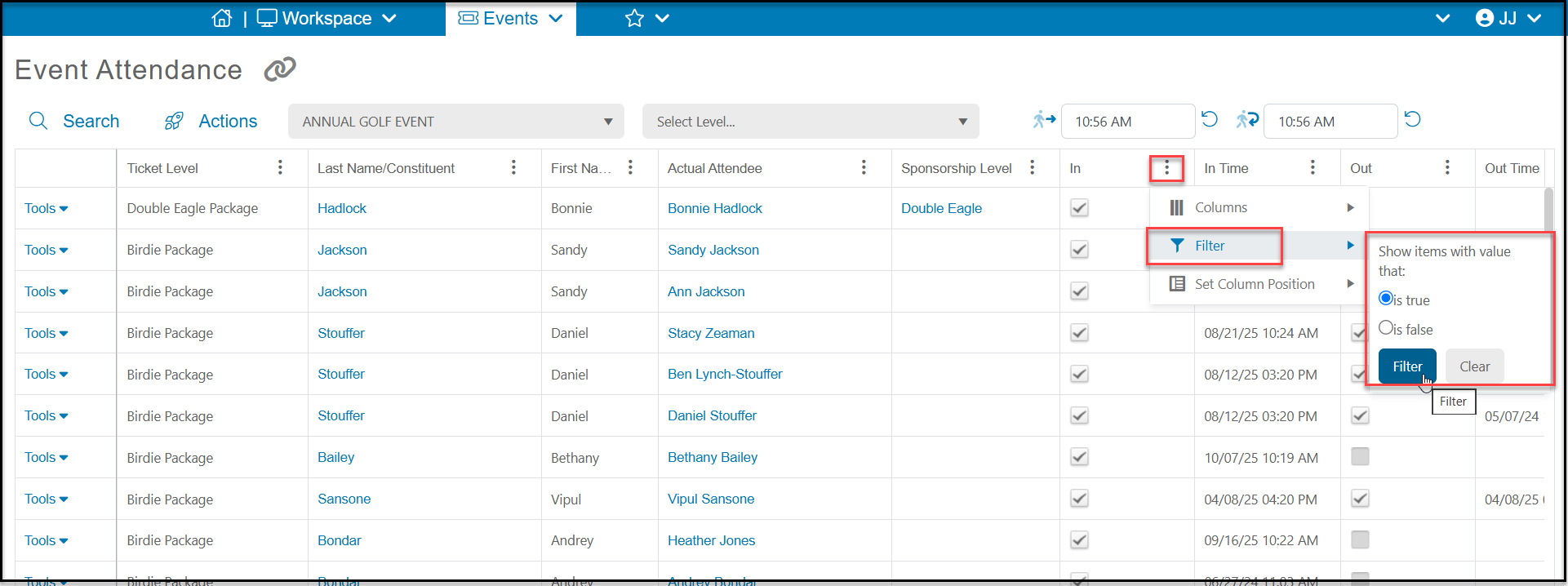Click the favorites star icon

pyautogui.click(x=634, y=18)
